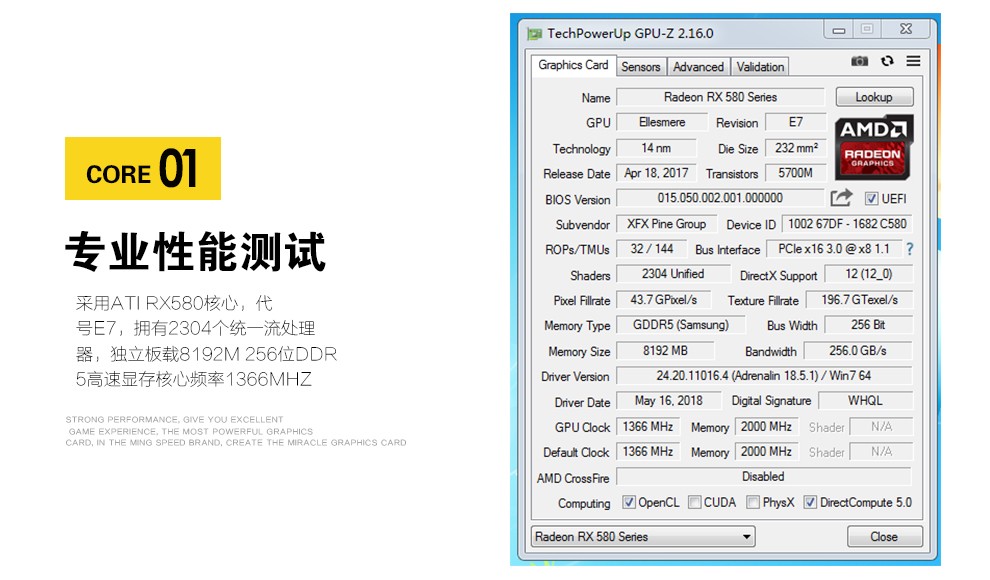
Task: Click the Technology value 14 nm
Action: (656, 148)
